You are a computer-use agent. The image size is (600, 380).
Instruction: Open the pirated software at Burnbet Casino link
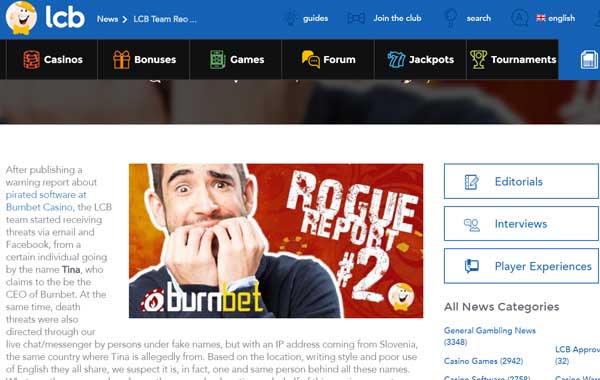coord(46,201)
